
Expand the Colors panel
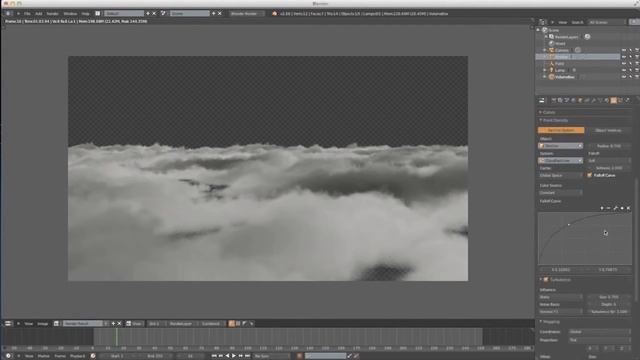[x=540, y=112]
